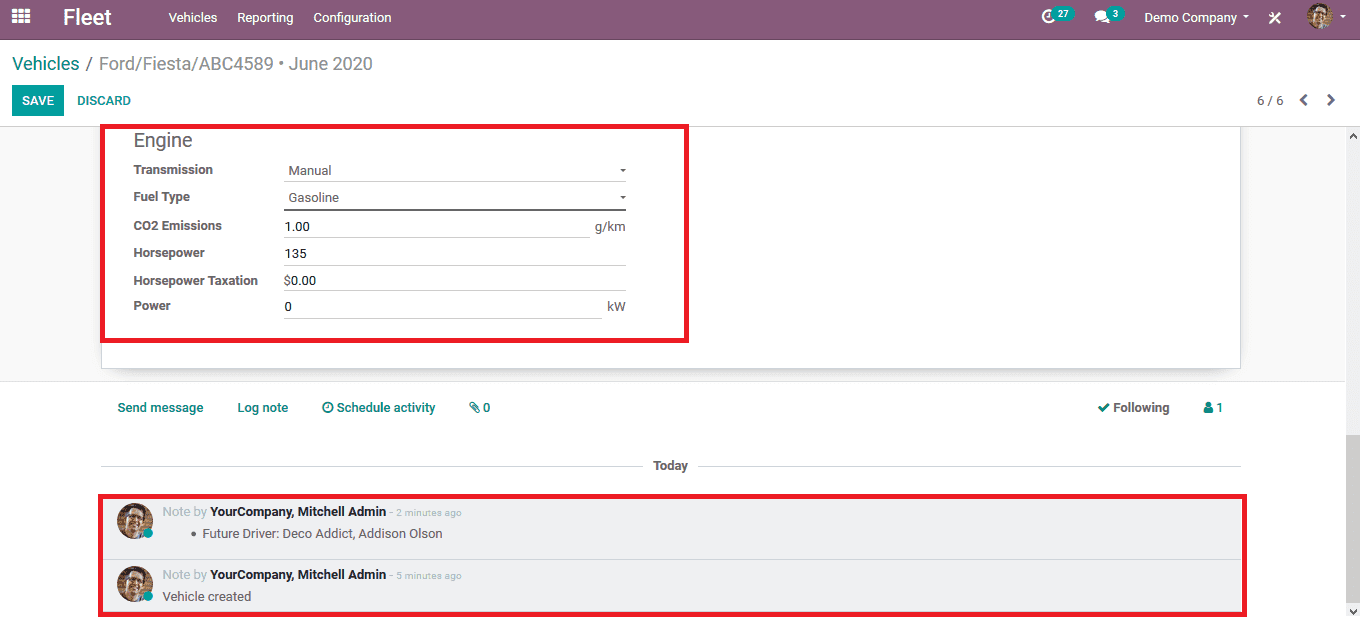Click the attachments paperclip icon showing 0

(x=479, y=408)
